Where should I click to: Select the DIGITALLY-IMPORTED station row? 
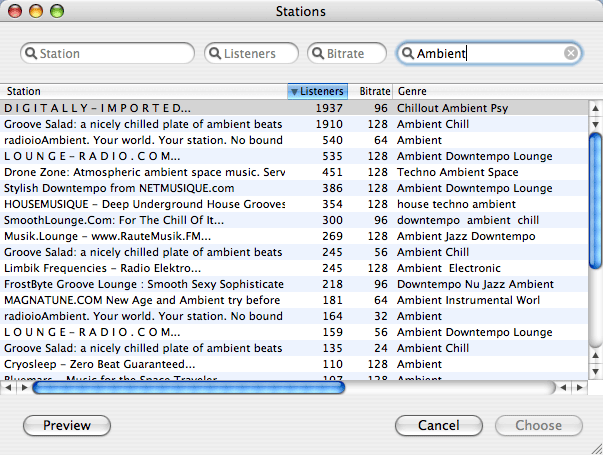coord(294,108)
